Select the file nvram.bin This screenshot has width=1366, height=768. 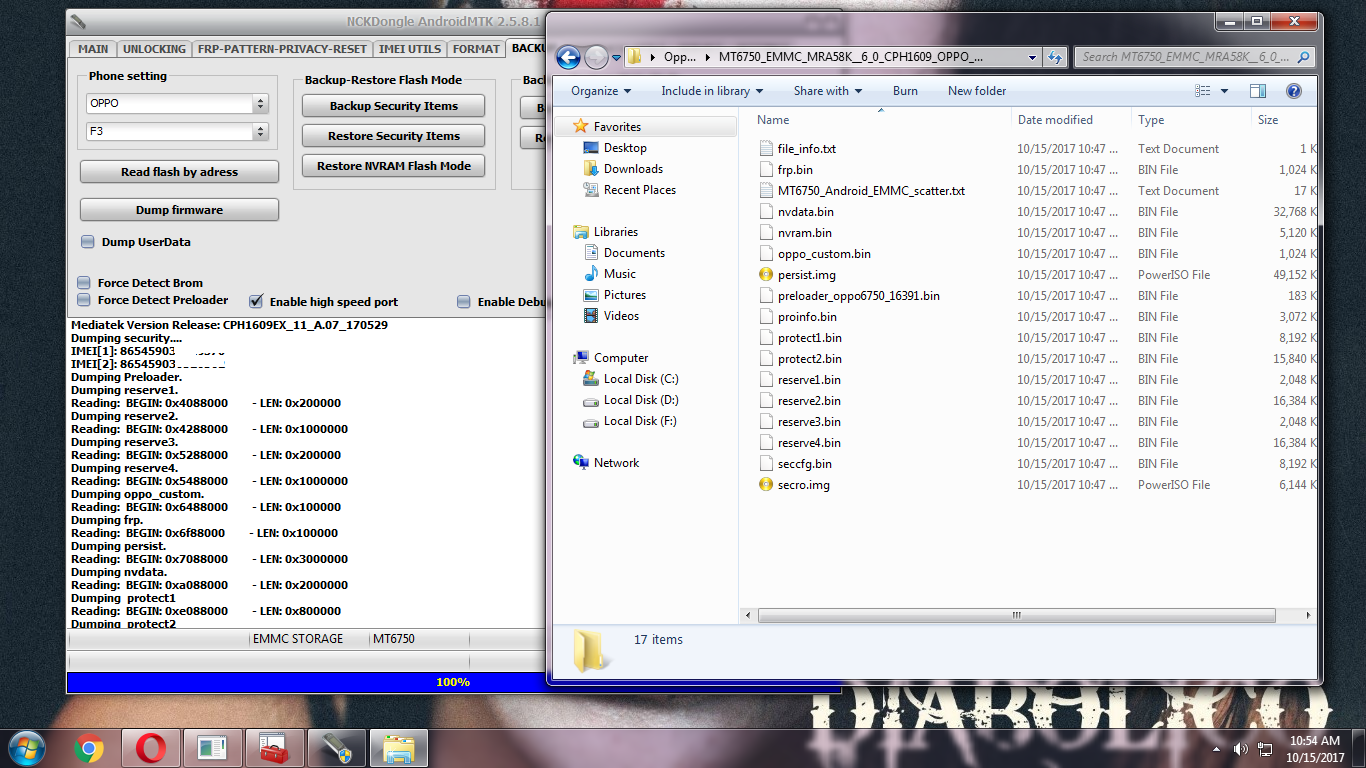[x=805, y=233]
